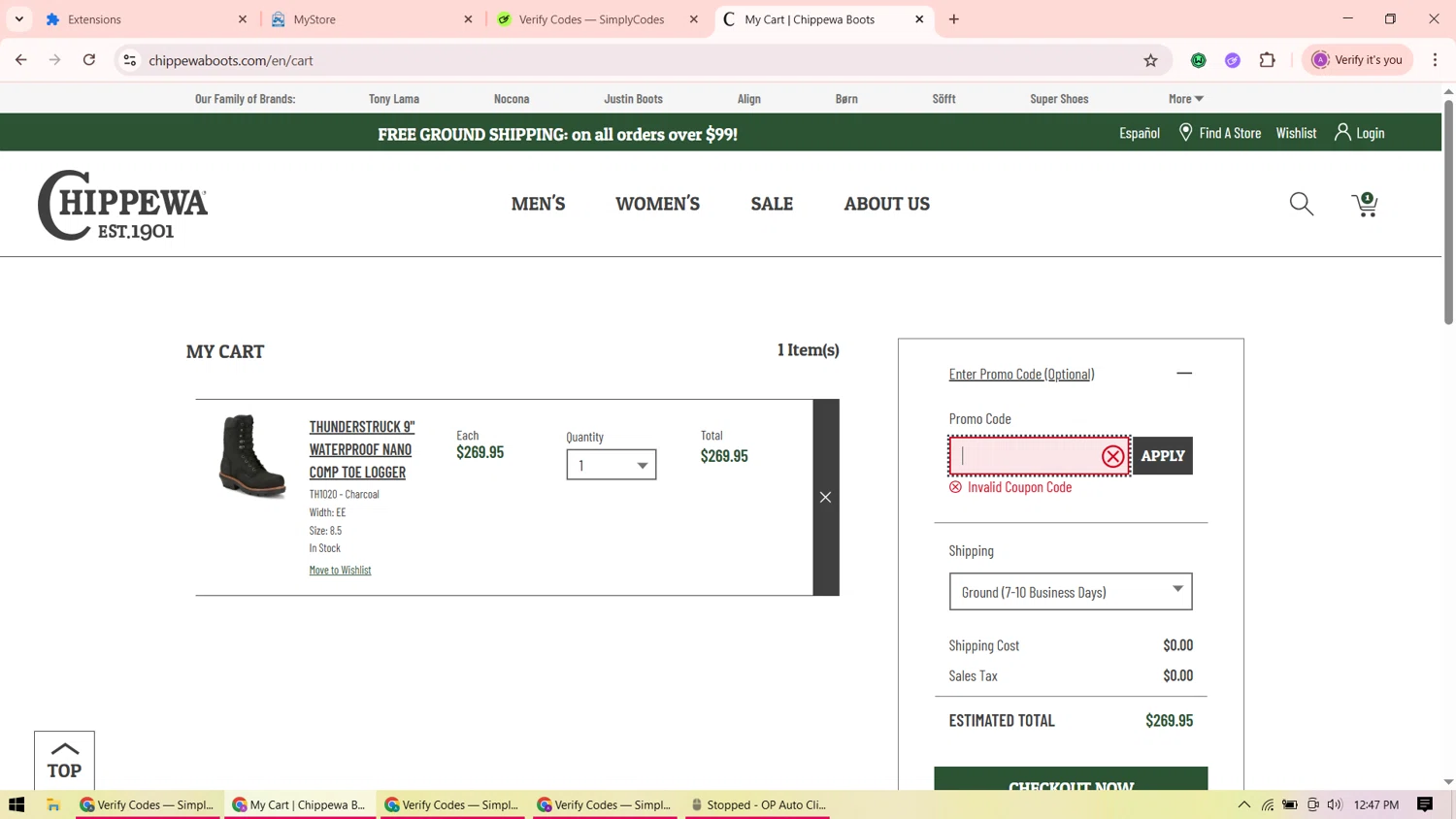Image resolution: width=1456 pixels, height=819 pixels.
Task: Open a new browser tab
Action: [x=954, y=19]
